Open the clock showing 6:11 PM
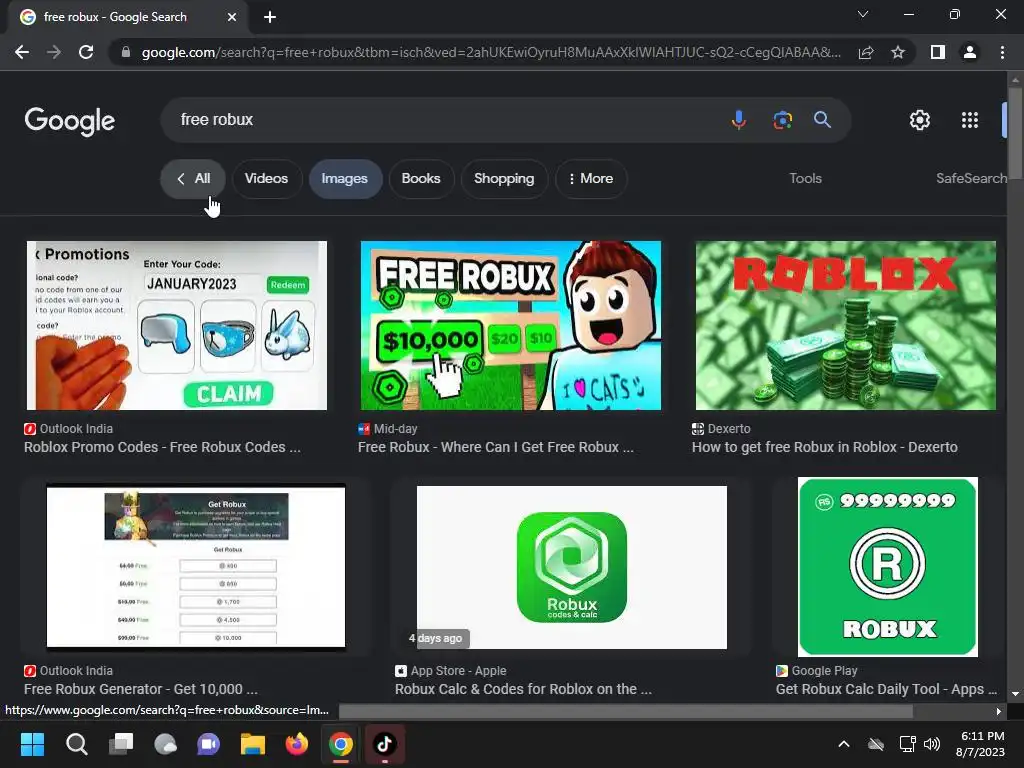The height and width of the screenshot is (768, 1024). (980, 744)
